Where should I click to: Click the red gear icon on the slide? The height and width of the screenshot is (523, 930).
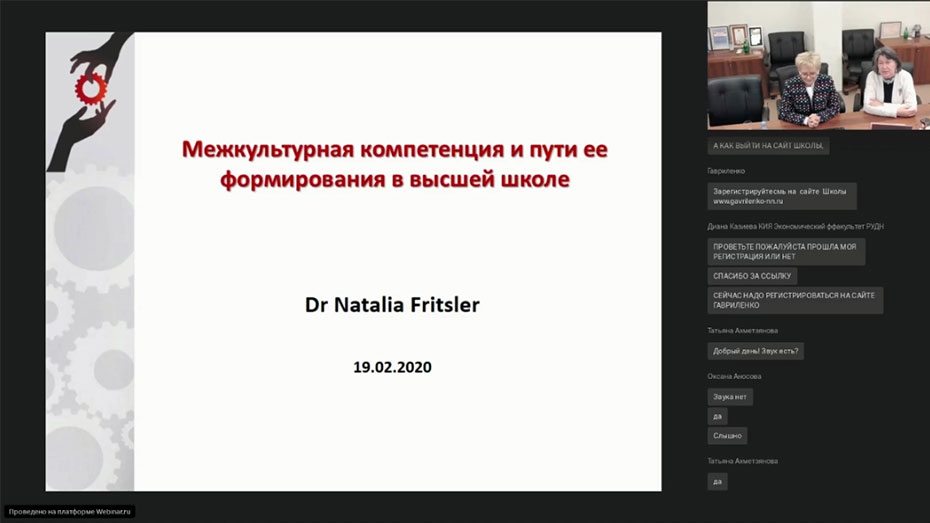(x=90, y=89)
